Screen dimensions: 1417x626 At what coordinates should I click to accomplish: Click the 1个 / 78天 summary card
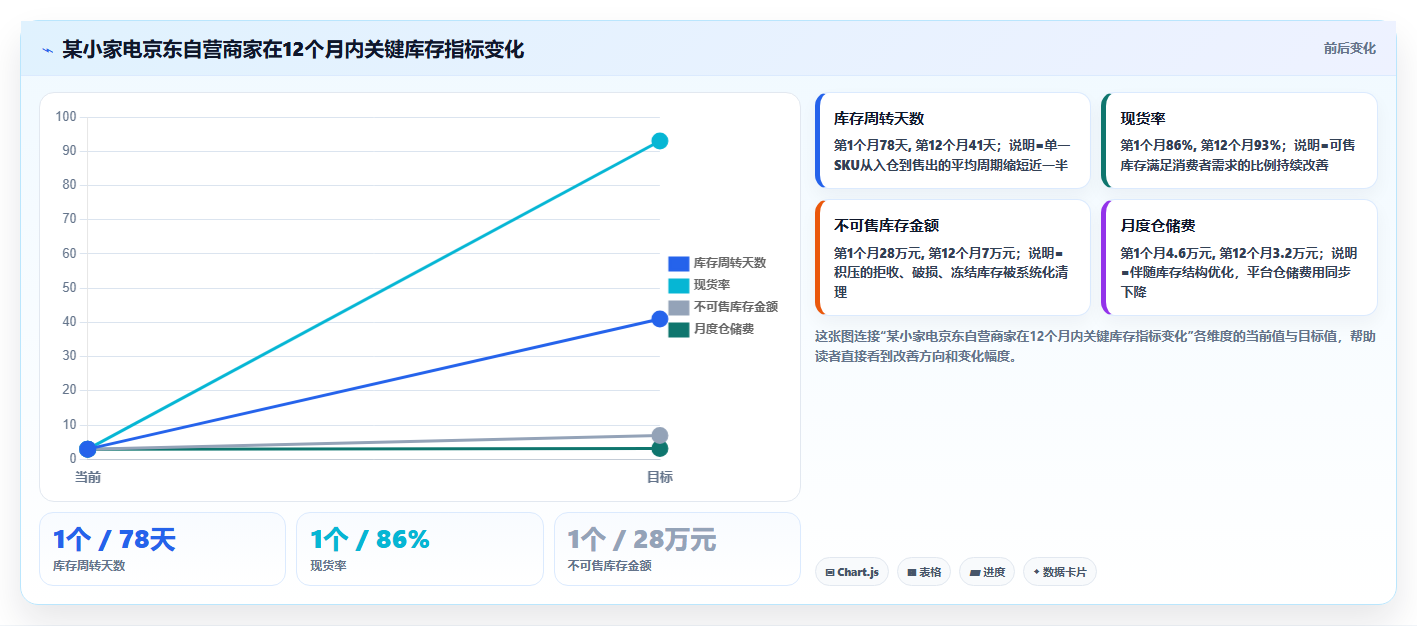(x=163, y=549)
